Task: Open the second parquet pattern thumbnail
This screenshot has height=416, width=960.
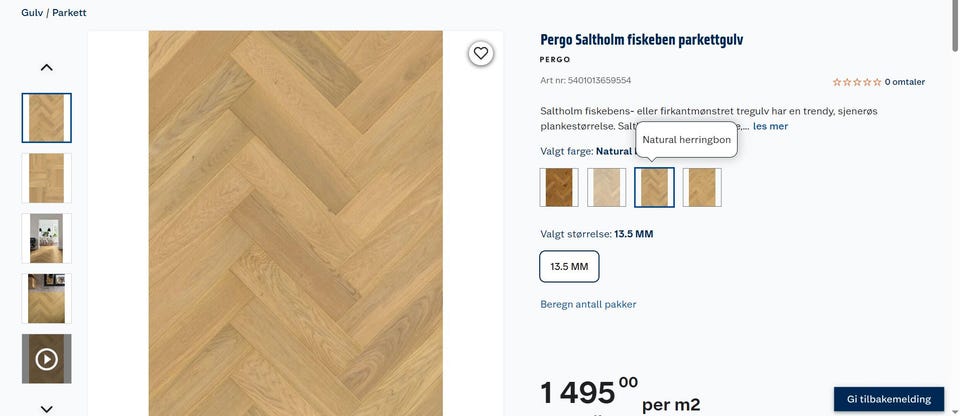Action: click(47, 178)
